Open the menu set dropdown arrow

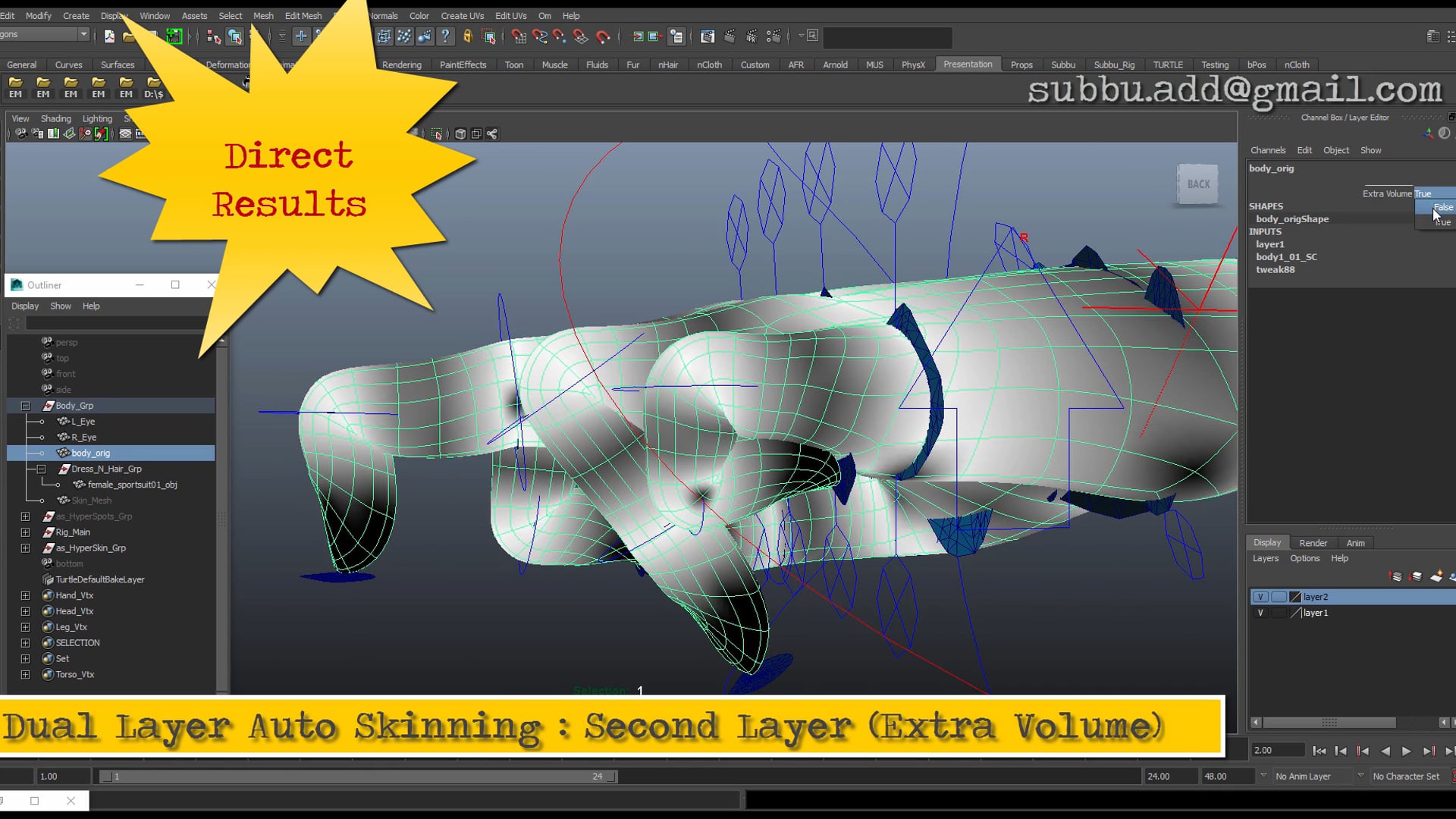(83, 34)
